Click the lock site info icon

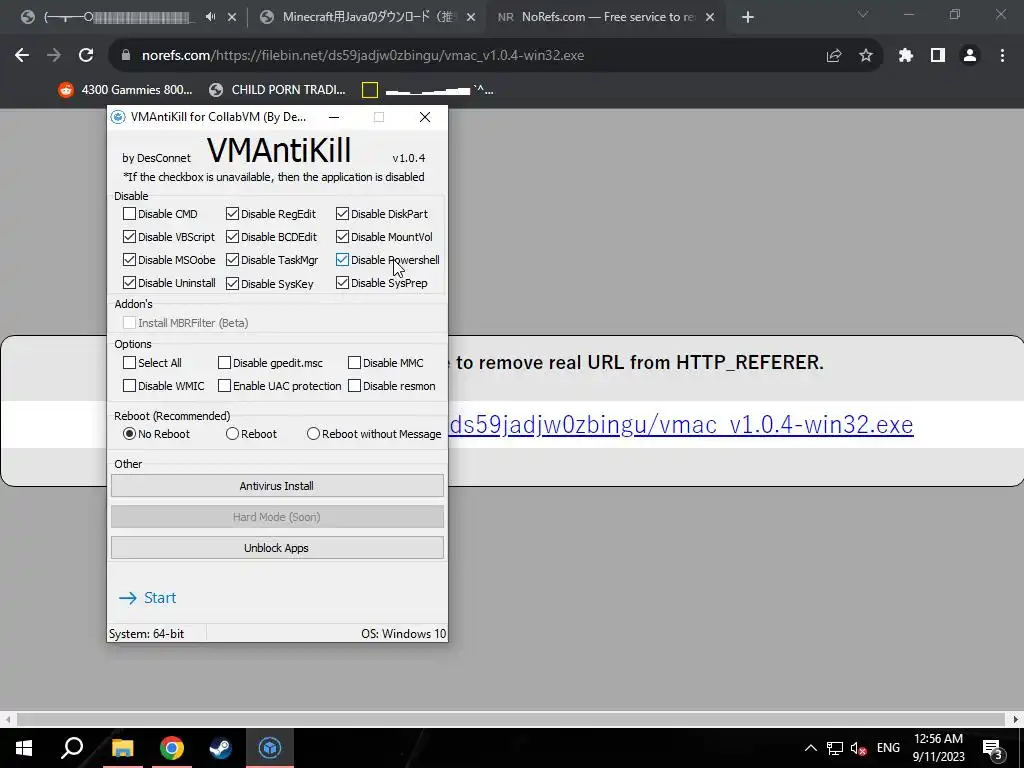click(126, 56)
